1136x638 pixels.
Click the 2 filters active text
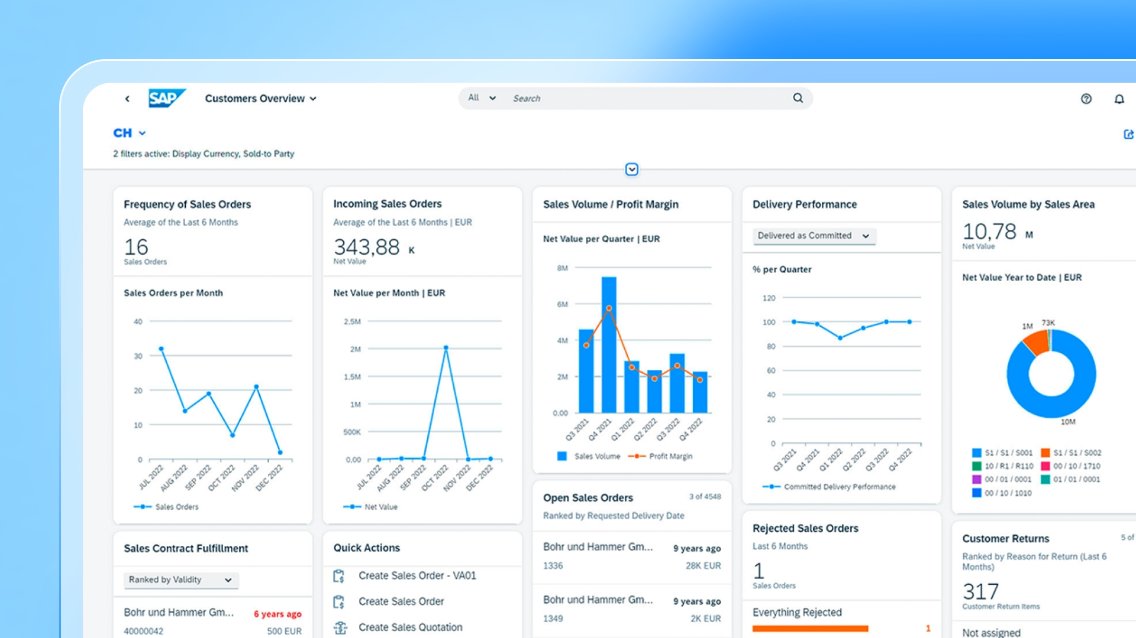(204, 154)
